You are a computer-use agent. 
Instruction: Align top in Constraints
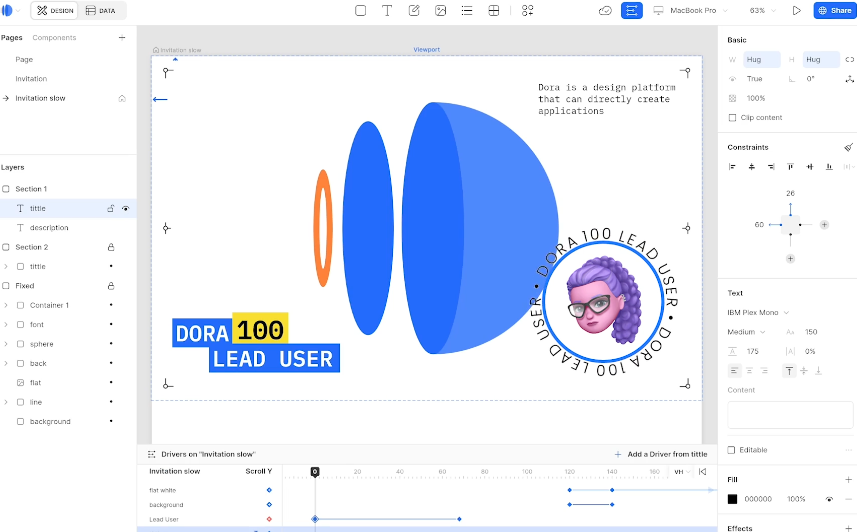pos(790,167)
